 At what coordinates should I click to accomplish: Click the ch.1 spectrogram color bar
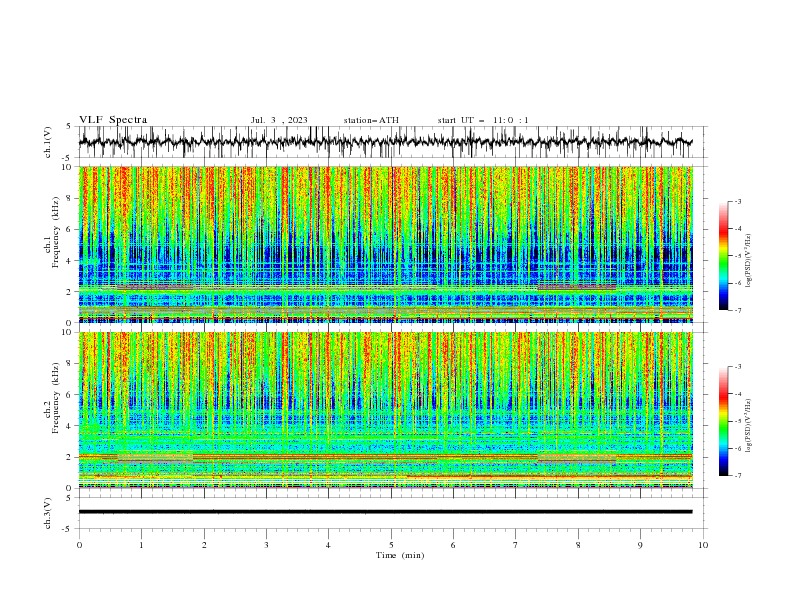(724, 256)
